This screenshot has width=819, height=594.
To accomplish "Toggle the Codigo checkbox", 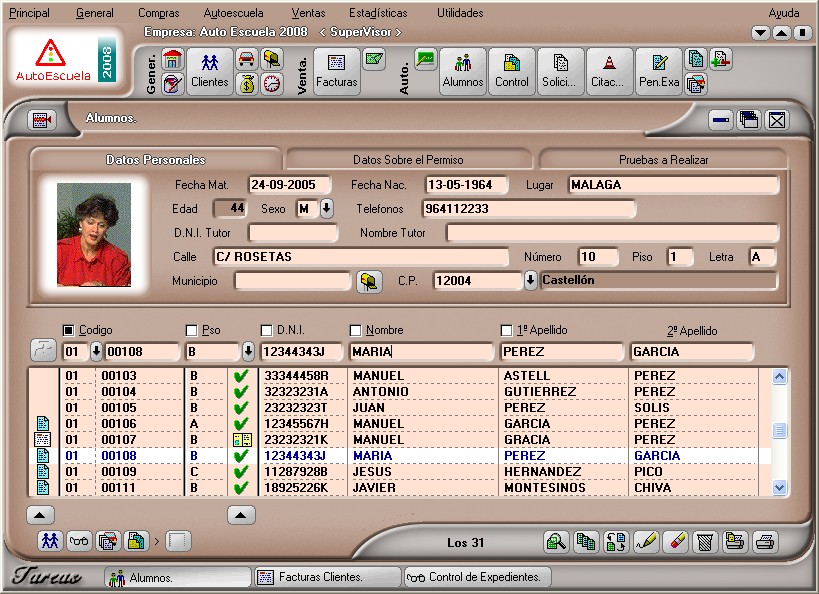I will click(69, 331).
